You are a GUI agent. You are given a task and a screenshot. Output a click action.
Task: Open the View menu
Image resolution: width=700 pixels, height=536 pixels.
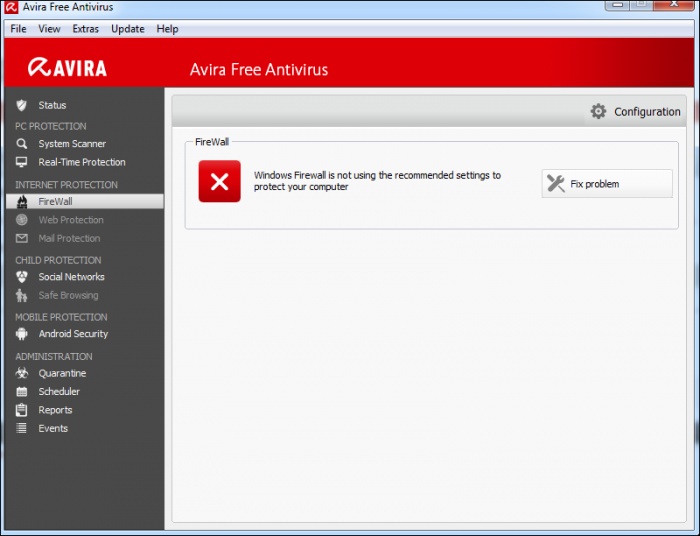49,29
